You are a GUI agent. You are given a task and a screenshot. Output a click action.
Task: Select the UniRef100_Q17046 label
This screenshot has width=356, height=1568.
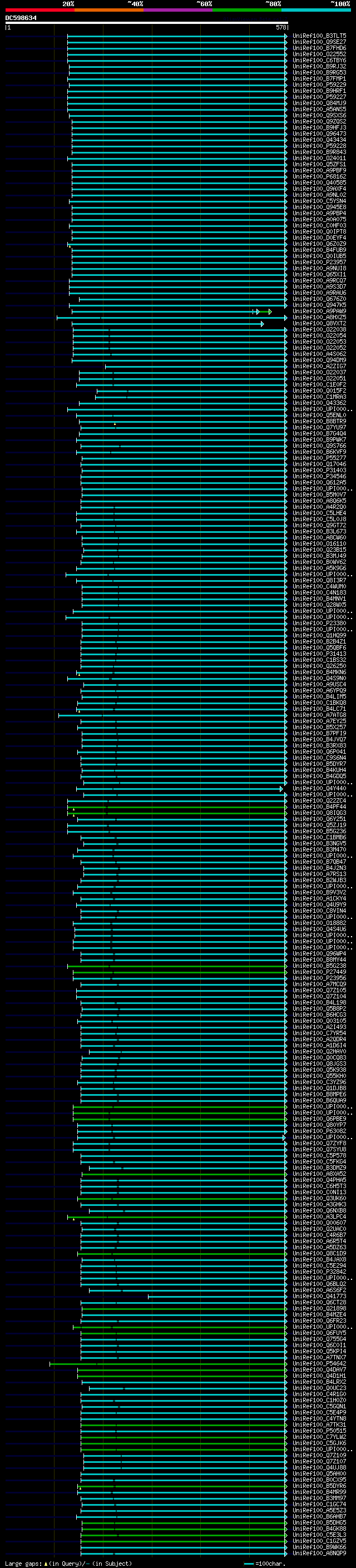[319, 464]
